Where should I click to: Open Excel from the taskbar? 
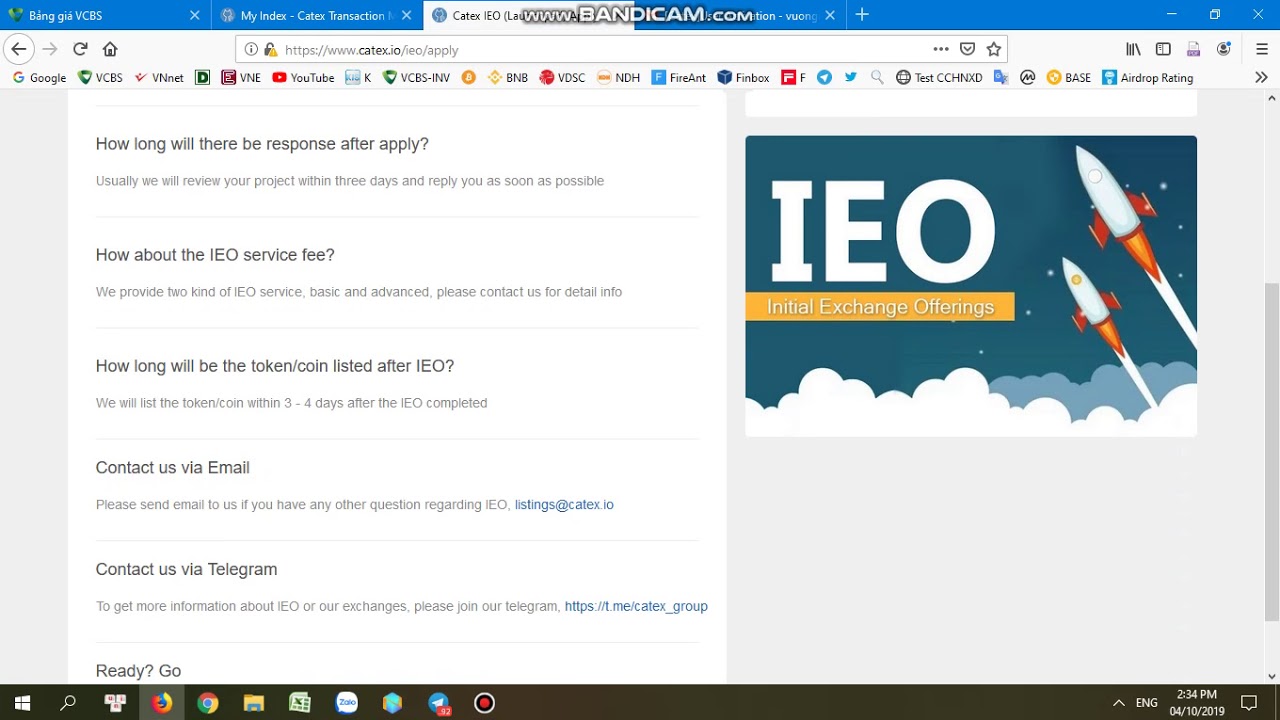[x=299, y=703]
